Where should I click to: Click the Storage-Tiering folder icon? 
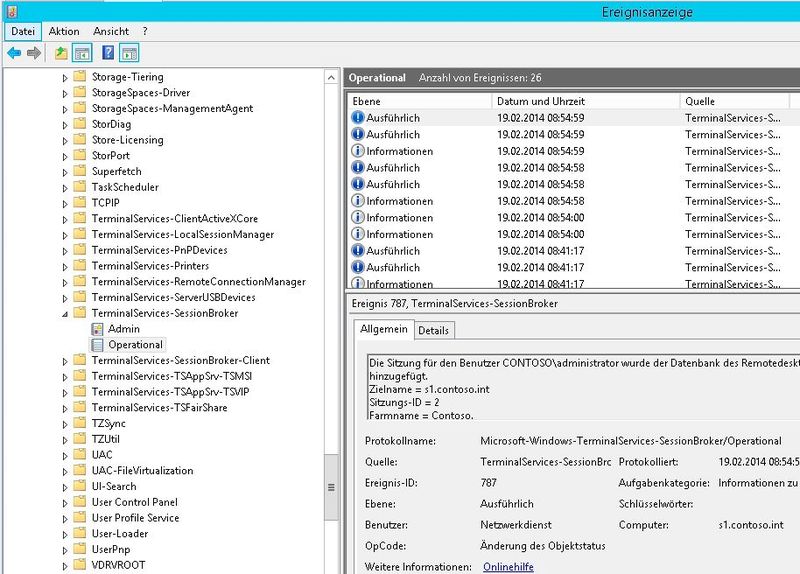coord(80,77)
